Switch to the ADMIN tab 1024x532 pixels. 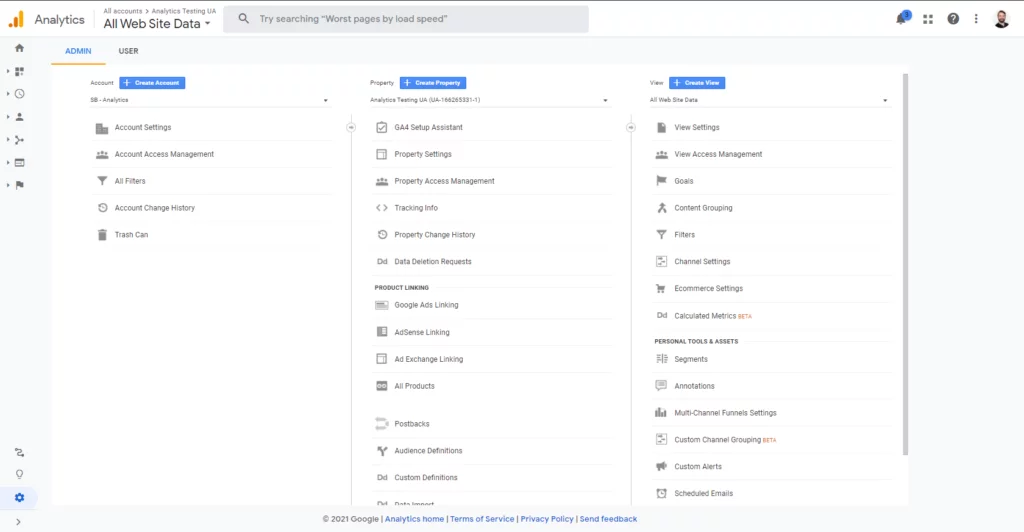click(78, 51)
